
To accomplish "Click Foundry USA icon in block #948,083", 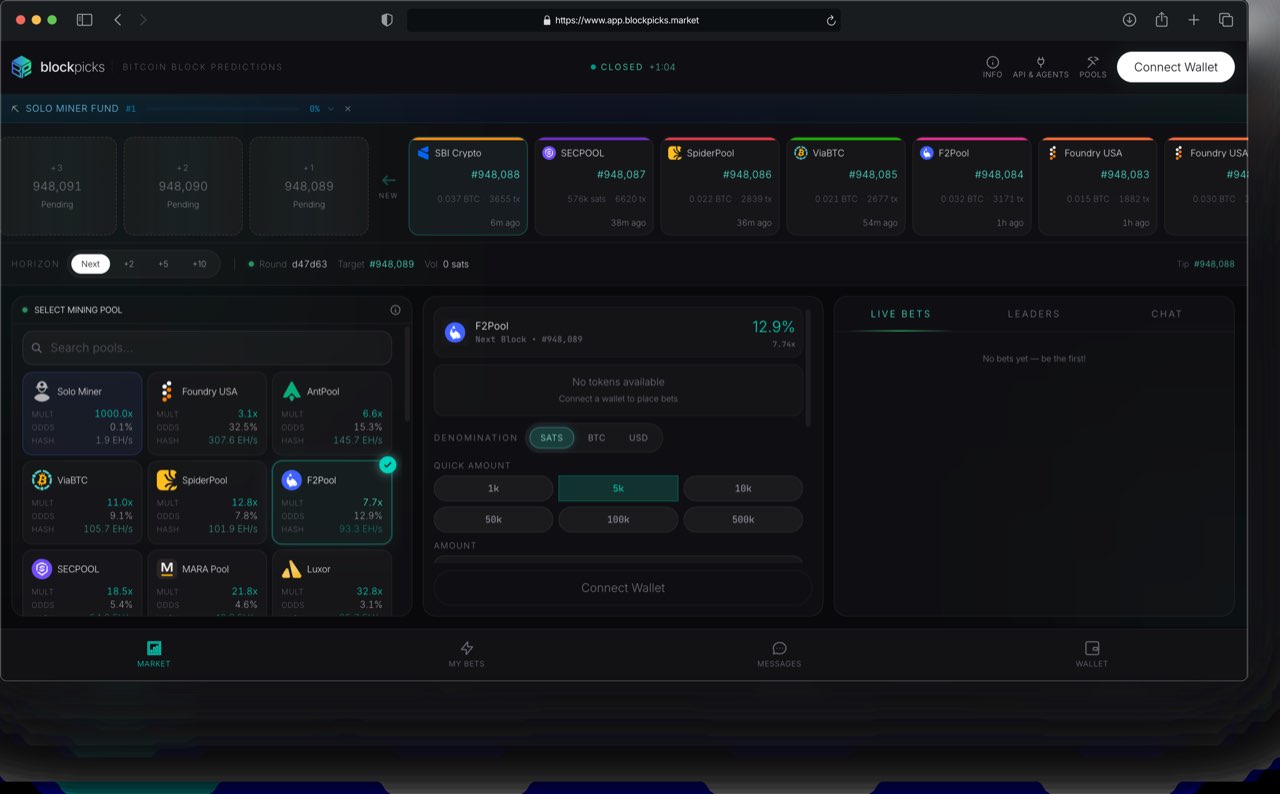I will [1052, 153].
